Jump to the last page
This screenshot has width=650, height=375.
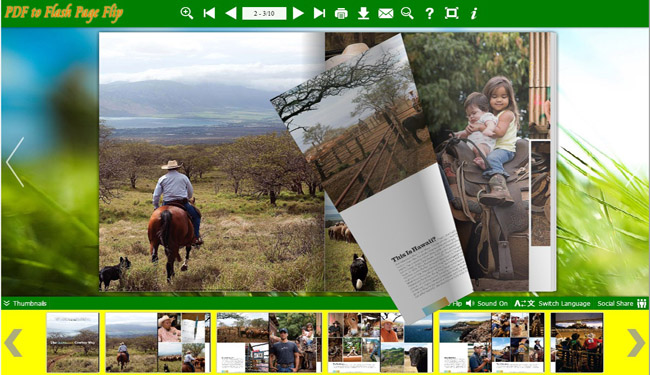pyautogui.click(x=319, y=13)
